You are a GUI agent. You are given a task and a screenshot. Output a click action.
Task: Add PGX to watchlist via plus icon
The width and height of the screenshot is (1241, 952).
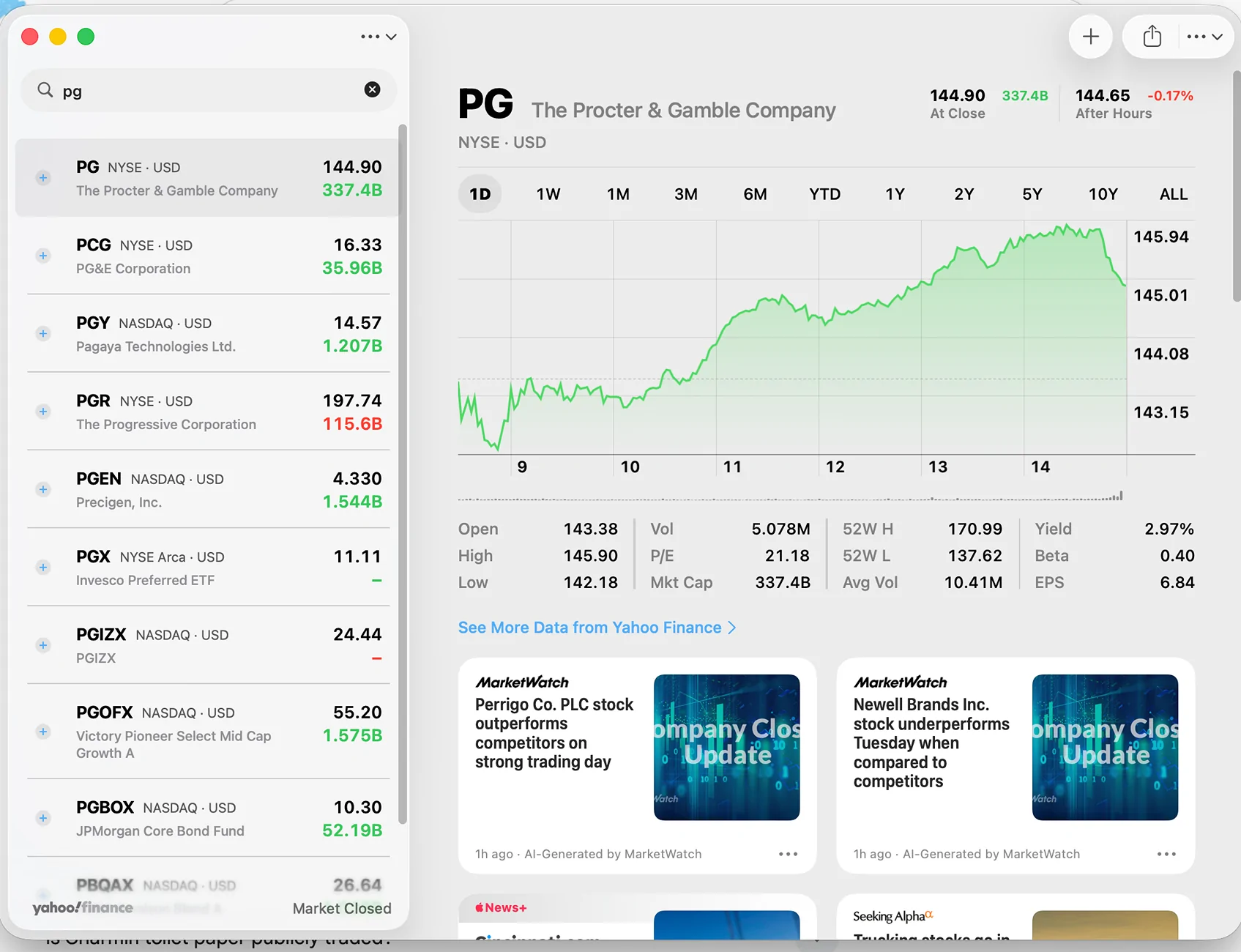click(x=43, y=568)
